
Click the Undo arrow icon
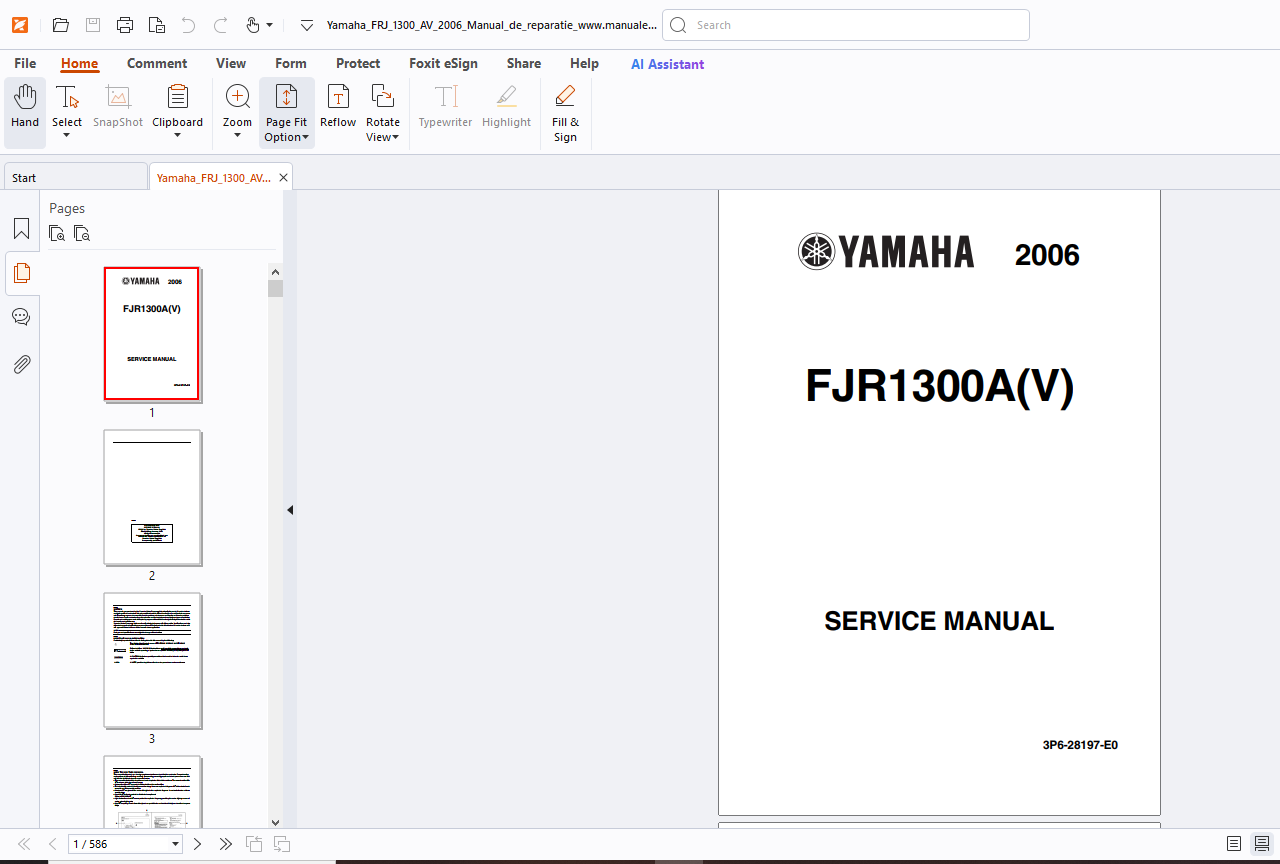coord(188,25)
